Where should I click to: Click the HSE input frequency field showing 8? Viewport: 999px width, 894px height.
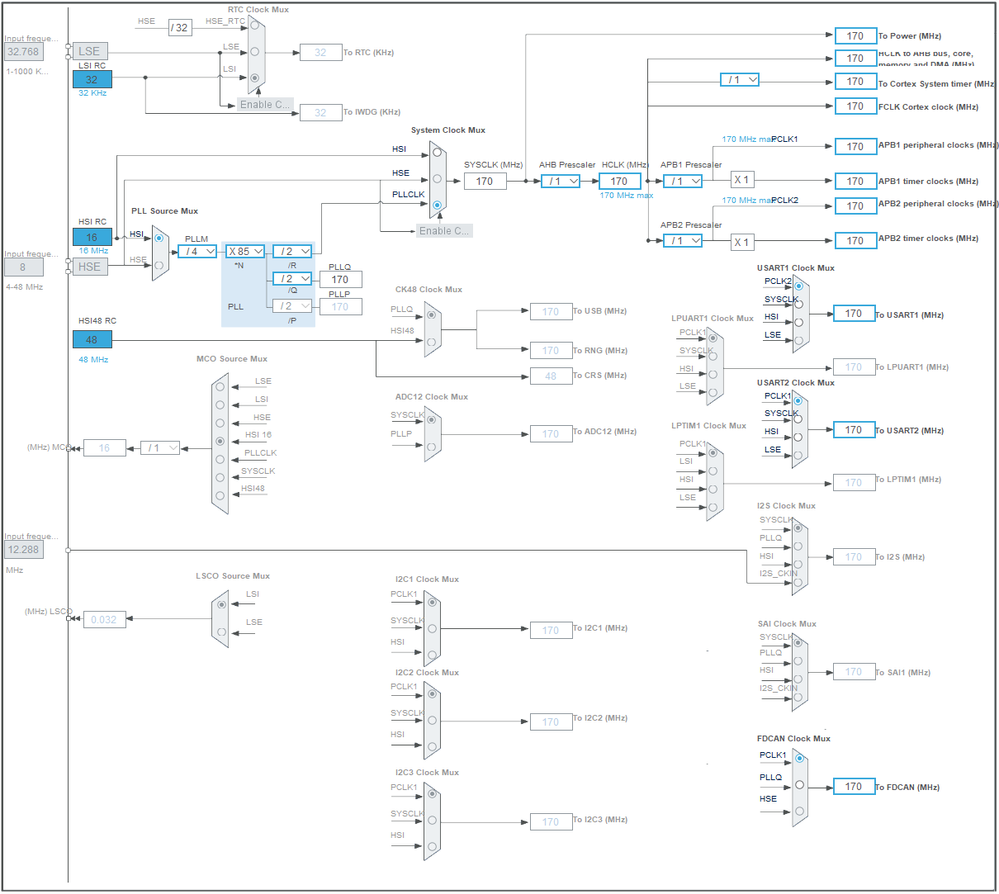[x=24, y=267]
